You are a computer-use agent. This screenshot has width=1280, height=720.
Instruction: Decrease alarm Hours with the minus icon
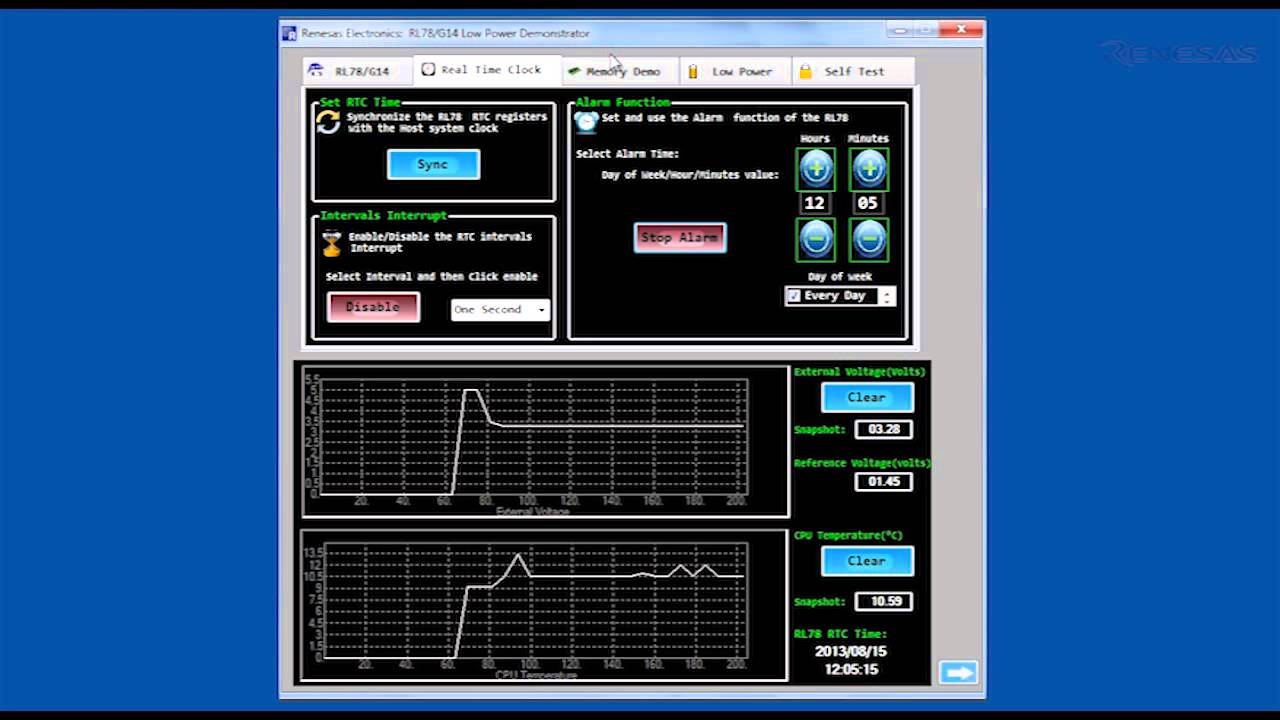point(815,240)
